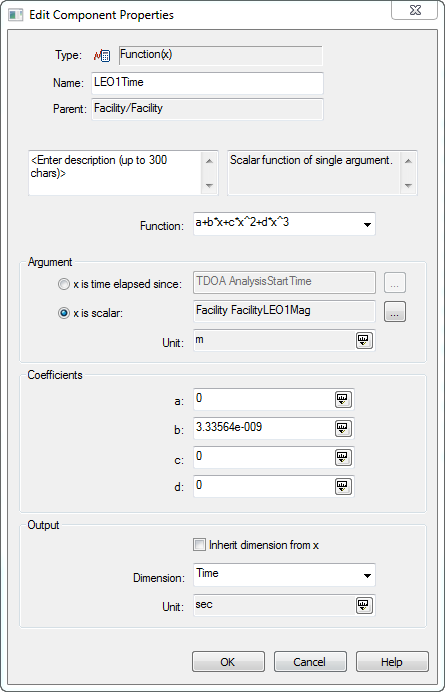The height and width of the screenshot is (692, 445).
Task: Select the 'x is scalar' radio button
Action: (x=64, y=313)
